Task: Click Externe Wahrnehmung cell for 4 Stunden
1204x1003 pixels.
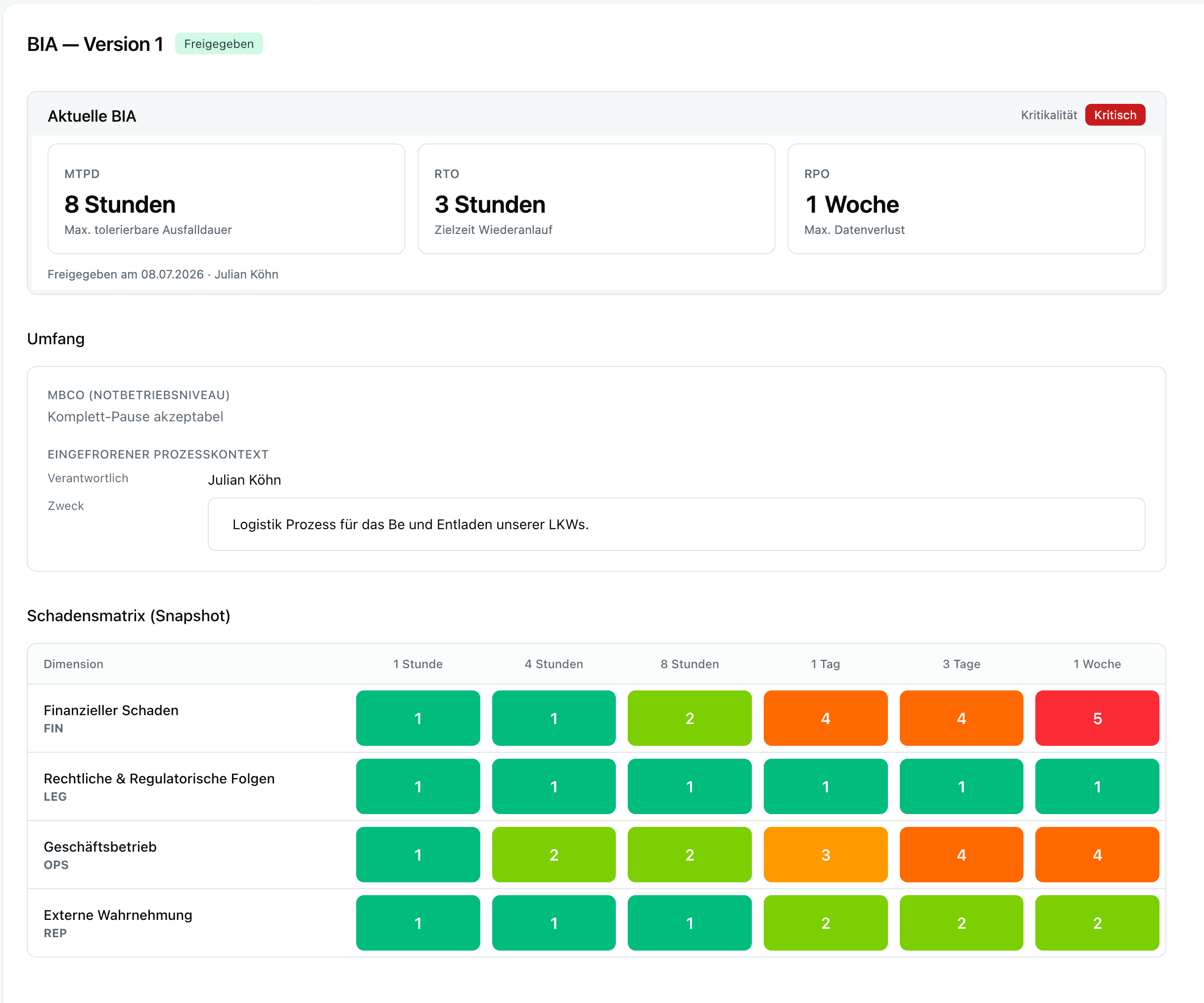Action: pyautogui.click(x=554, y=923)
